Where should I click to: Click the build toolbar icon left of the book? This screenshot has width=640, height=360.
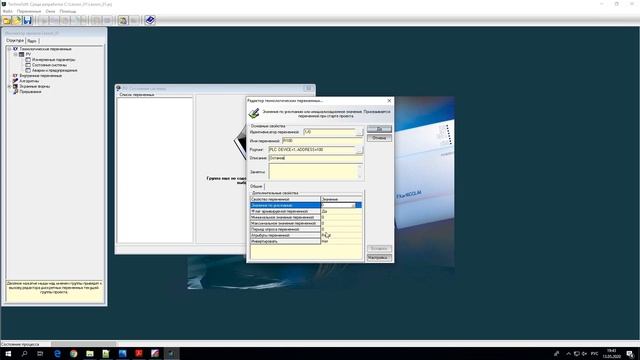(x=123, y=20)
